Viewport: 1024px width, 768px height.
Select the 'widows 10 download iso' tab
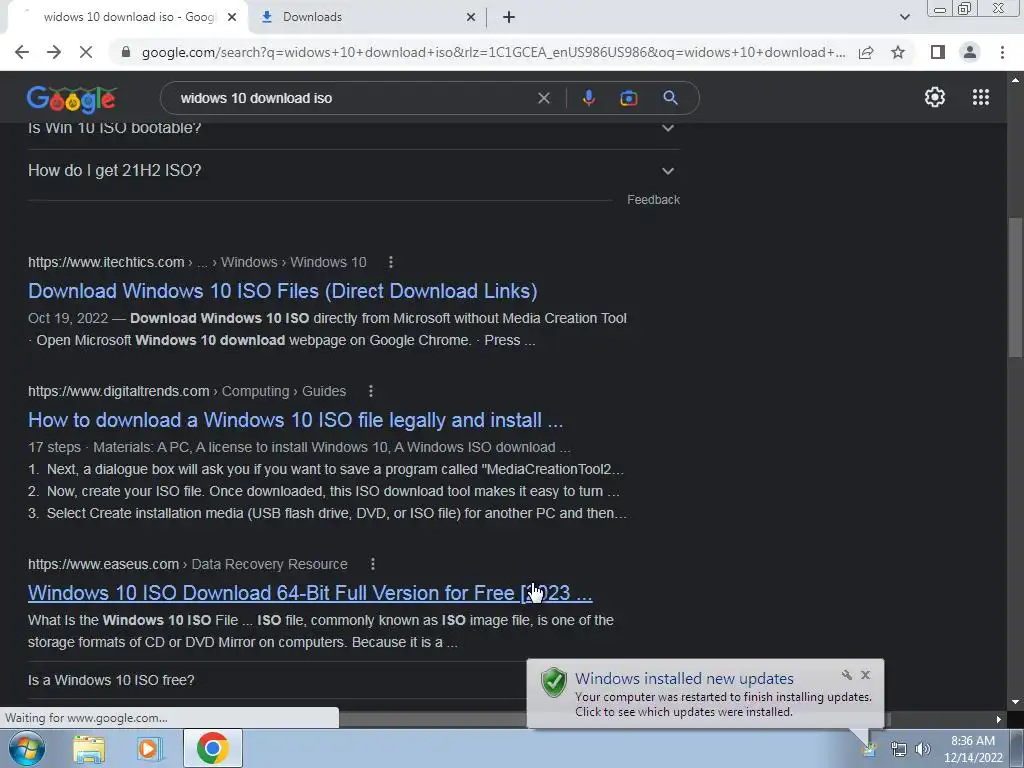pyautogui.click(x=129, y=17)
